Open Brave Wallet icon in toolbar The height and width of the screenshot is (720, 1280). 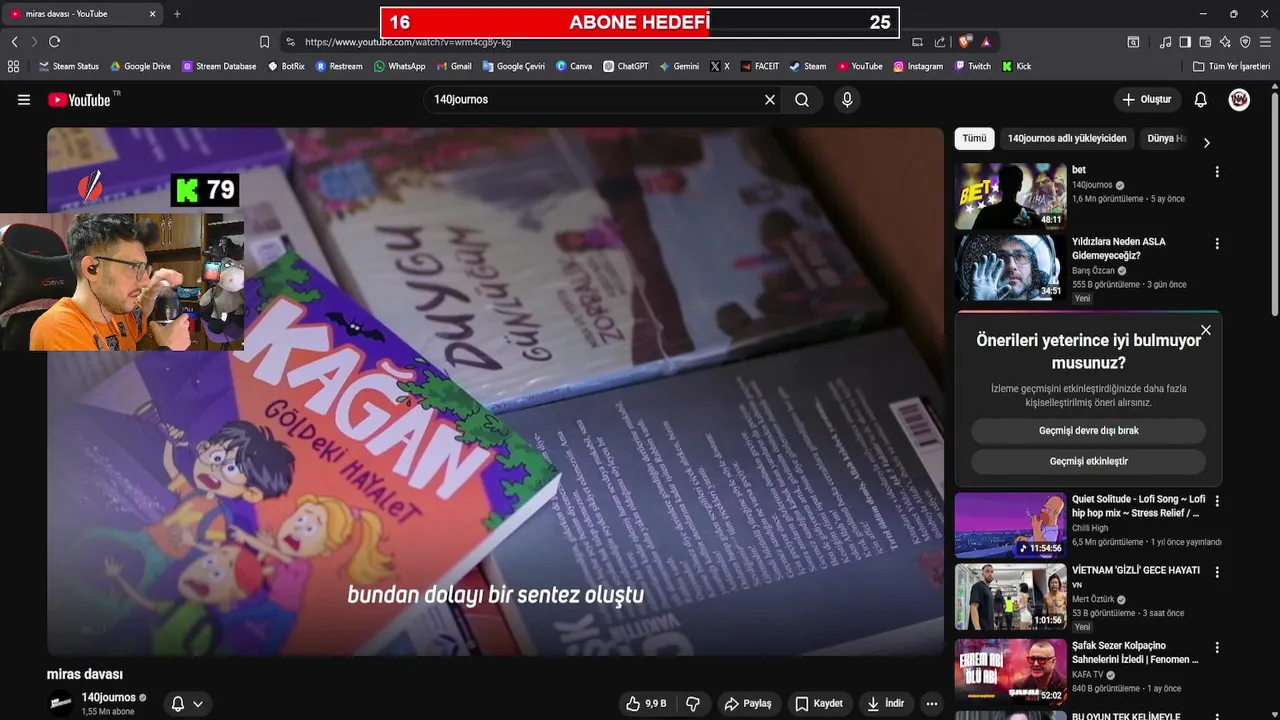(x=1205, y=42)
